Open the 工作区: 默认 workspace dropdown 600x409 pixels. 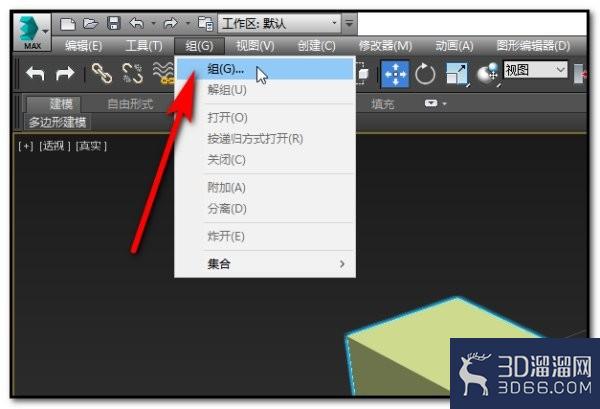279,24
